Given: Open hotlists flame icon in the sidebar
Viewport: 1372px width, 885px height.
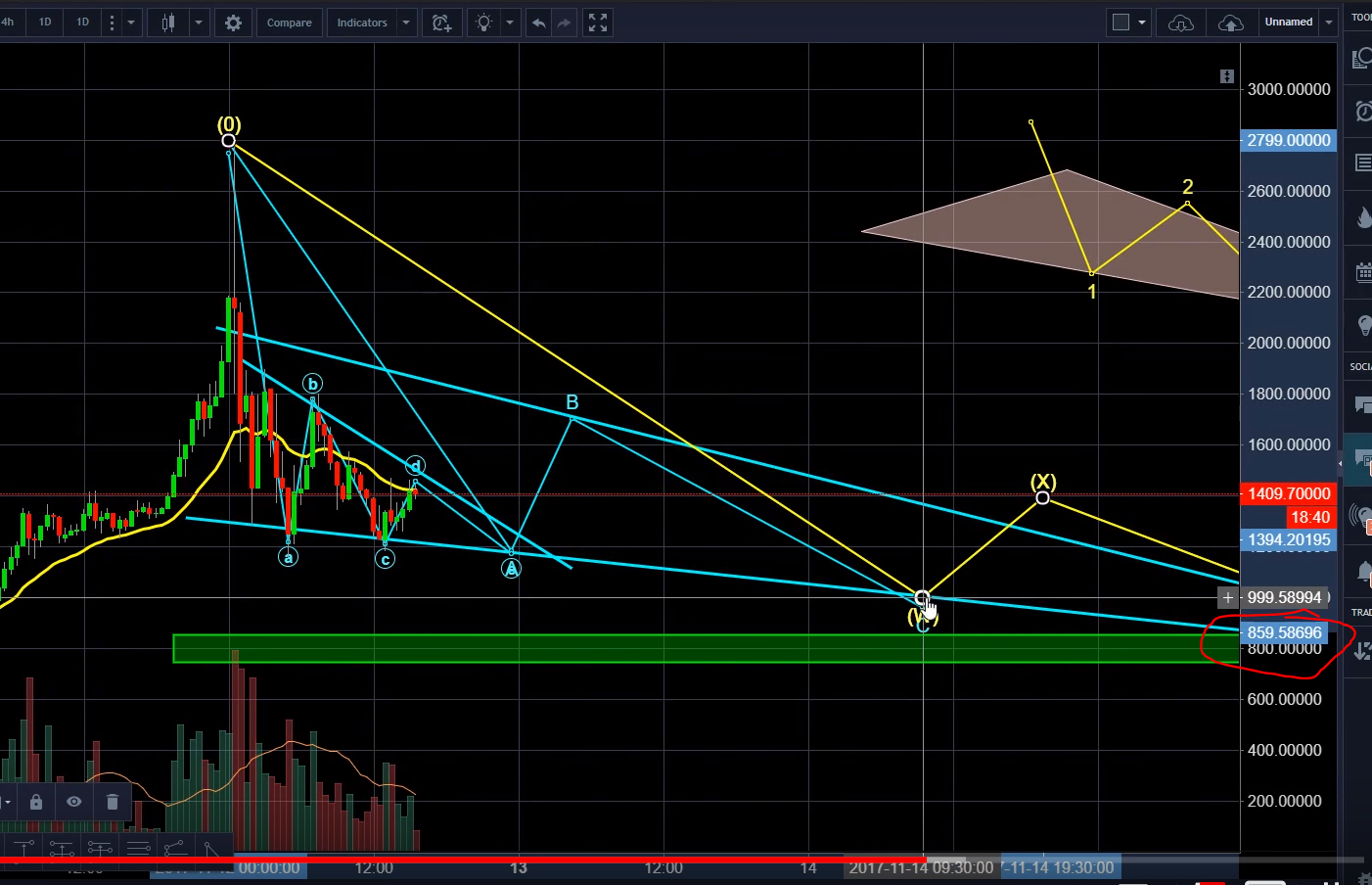Looking at the screenshot, I should [1361, 217].
